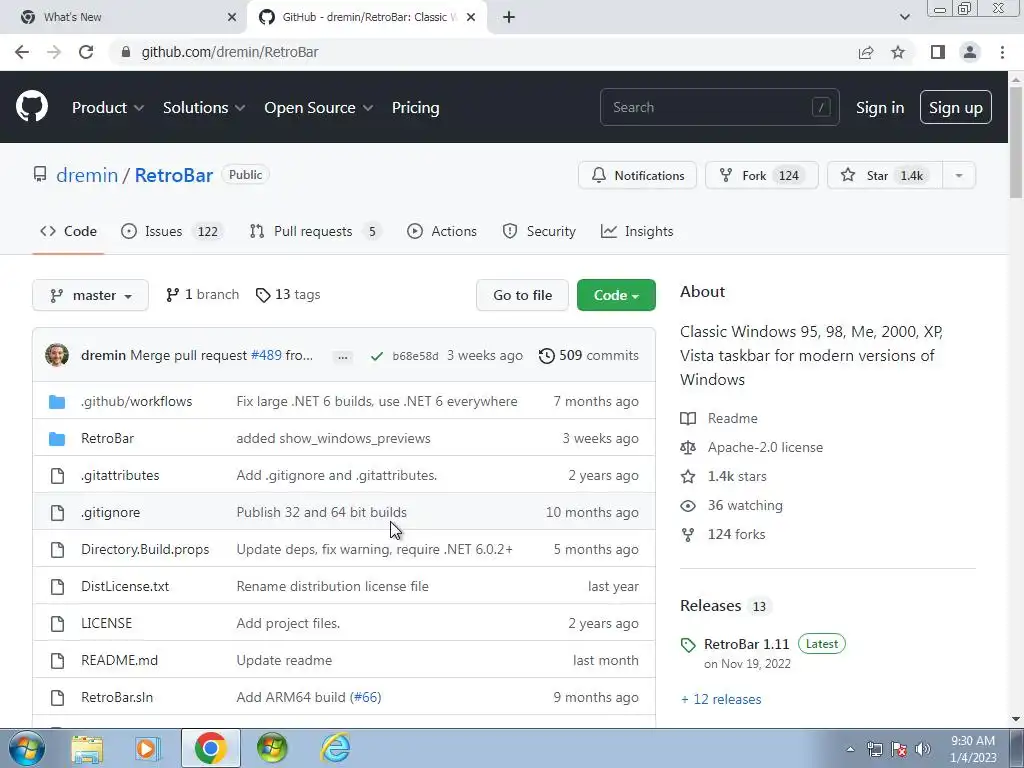Launch Windows Media Player from taskbar
The height and width of the screenshot is (768, 1024).
pyautogui.click(x=148, y=748)
